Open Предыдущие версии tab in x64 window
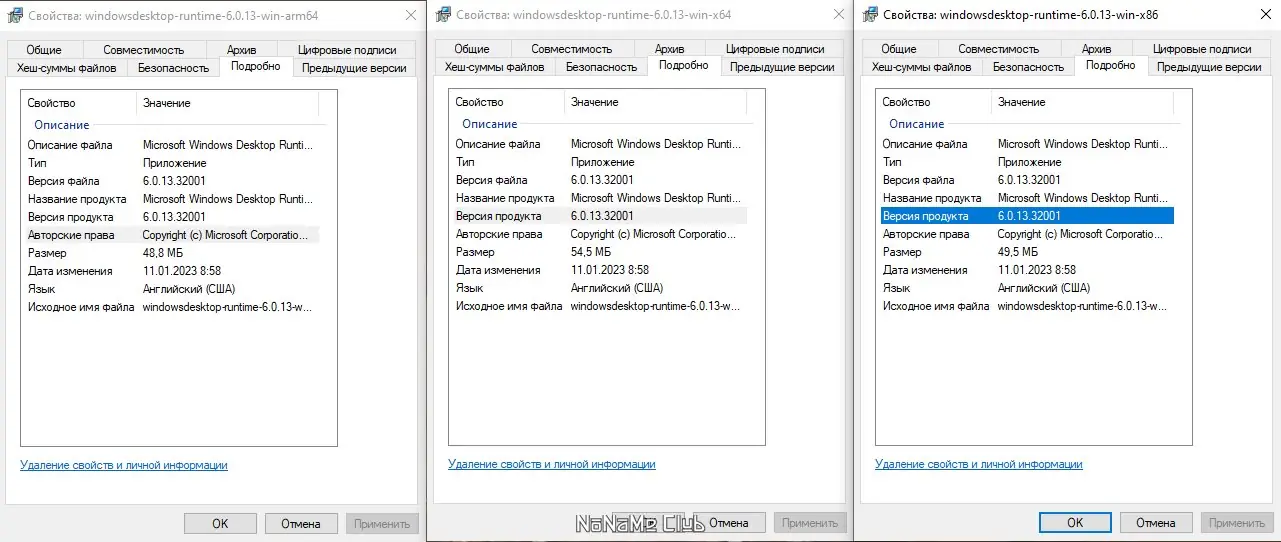This screenshot has width=1281, height=542. [x=782, y=66]
